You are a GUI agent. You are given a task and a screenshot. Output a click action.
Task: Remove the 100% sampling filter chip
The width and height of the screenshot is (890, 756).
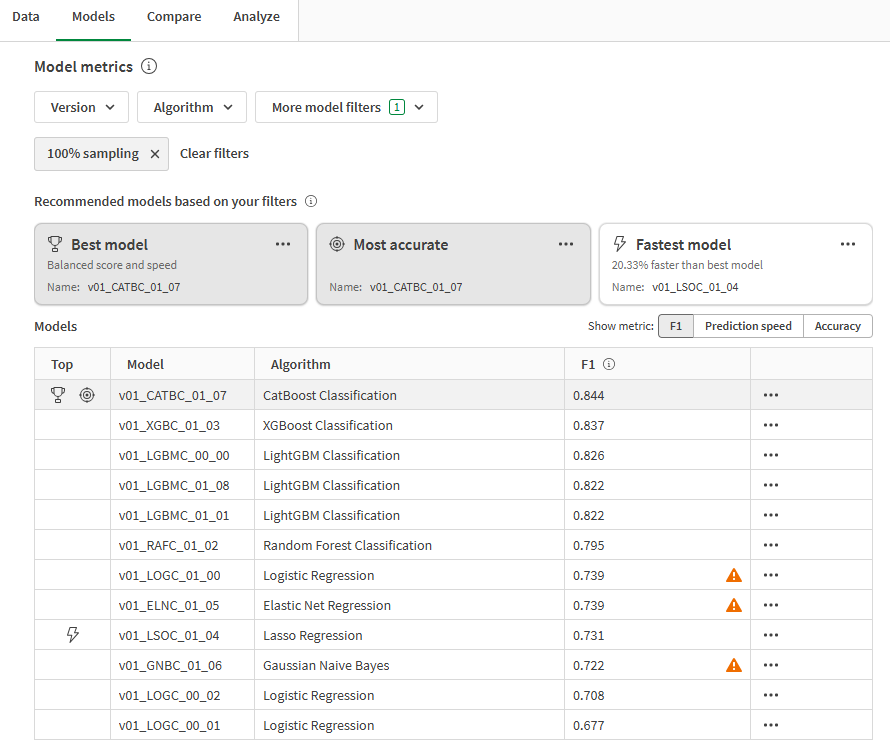click(x=154, y=154)
